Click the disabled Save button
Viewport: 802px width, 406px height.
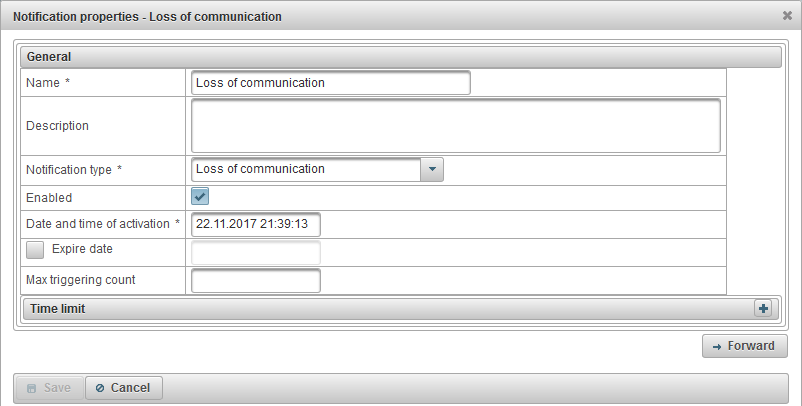pyautogui.click(x=48, y=387)
